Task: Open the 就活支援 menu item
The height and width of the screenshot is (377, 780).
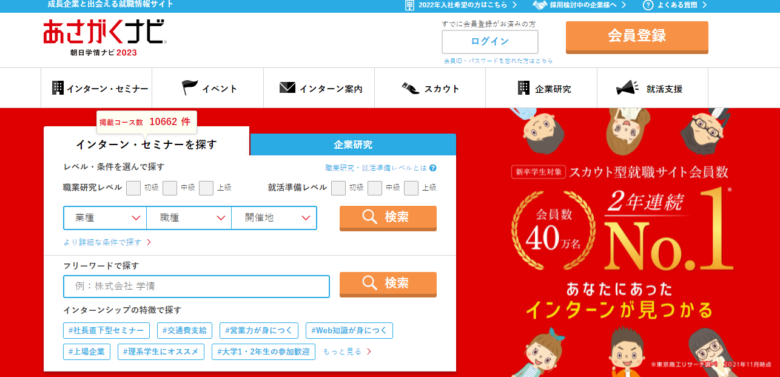Action: pyautogui.click(x=653, y=88)
